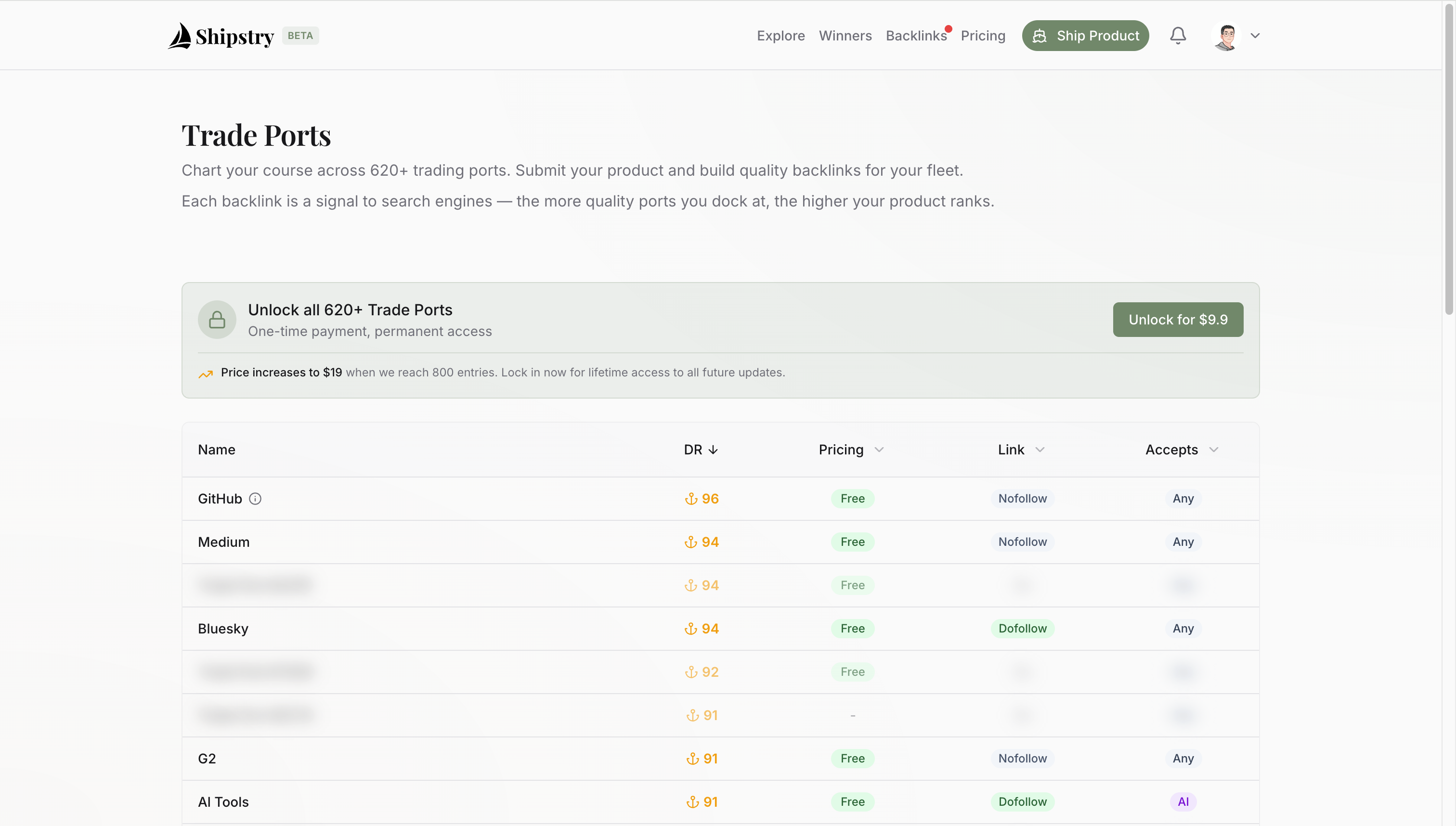Expand the Link column dropdown
This screenshot has height=826, width=1456.
click(x=1039, y=449)
